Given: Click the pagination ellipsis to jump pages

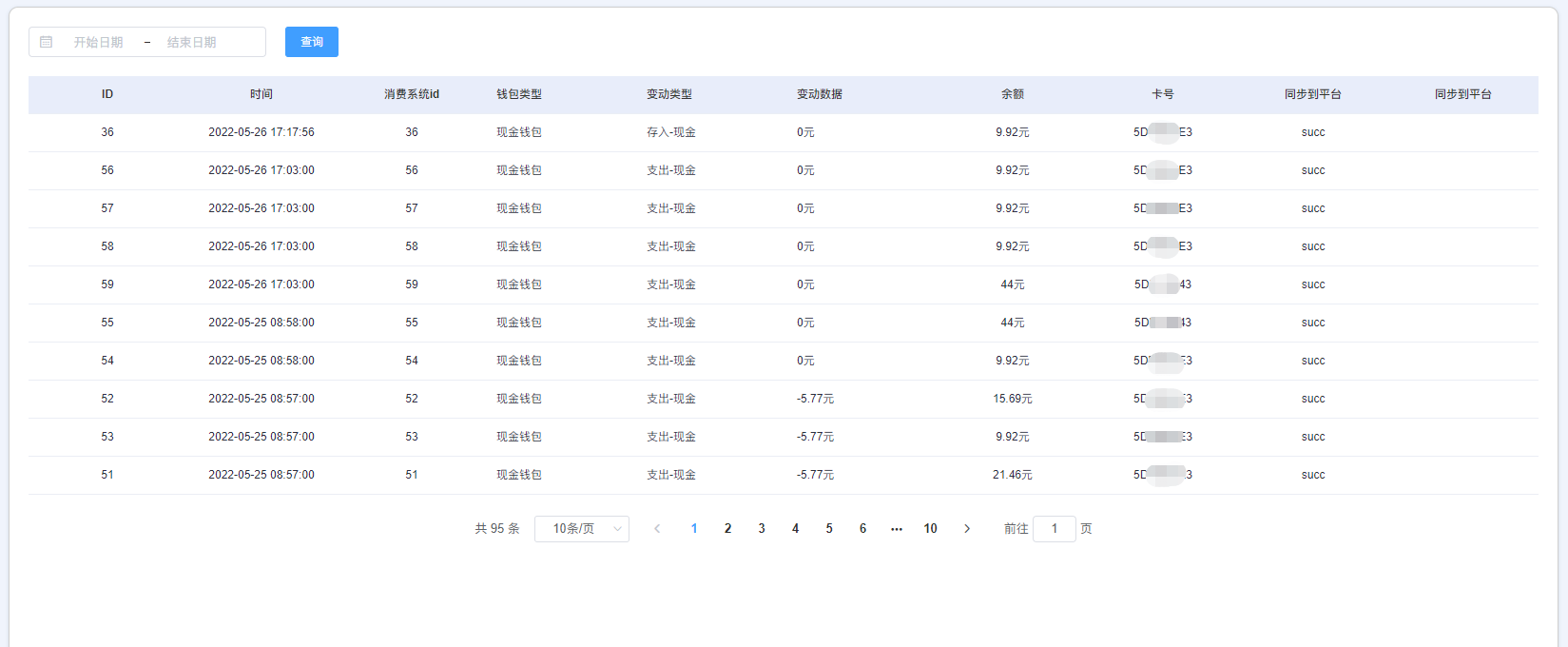Looking at the screenshot, I should pyautogui.click(x=897, y=529).
